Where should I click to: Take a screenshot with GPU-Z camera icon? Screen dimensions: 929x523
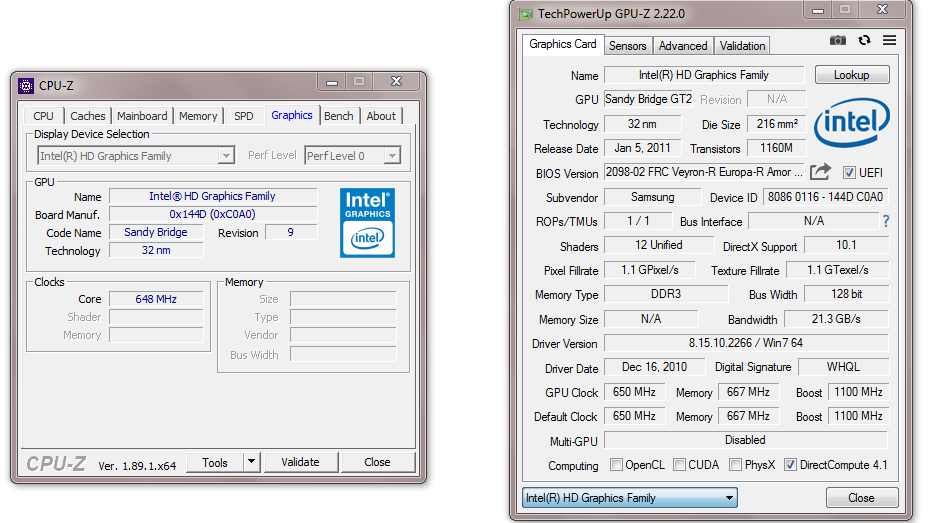[x=837, y=40]
